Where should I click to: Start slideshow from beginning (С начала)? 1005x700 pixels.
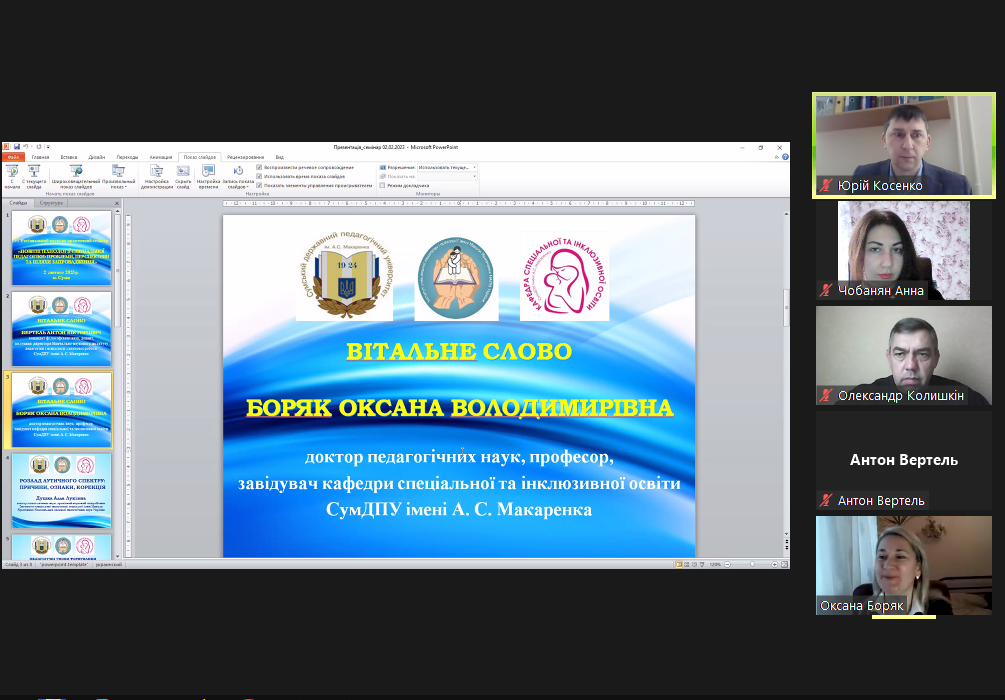coord(12,174)
